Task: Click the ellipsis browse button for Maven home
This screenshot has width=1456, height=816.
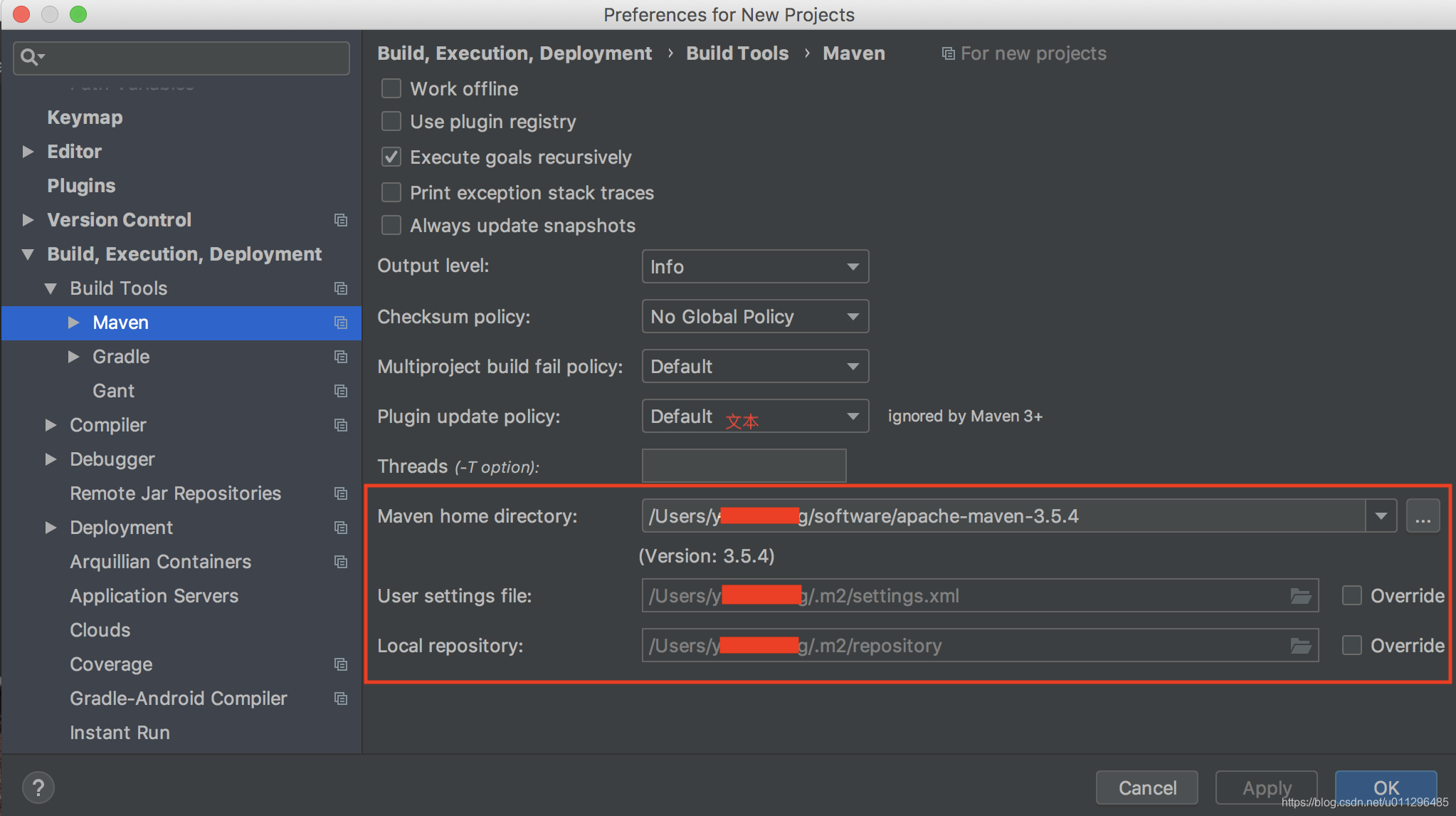Action: pos(1423,516)
